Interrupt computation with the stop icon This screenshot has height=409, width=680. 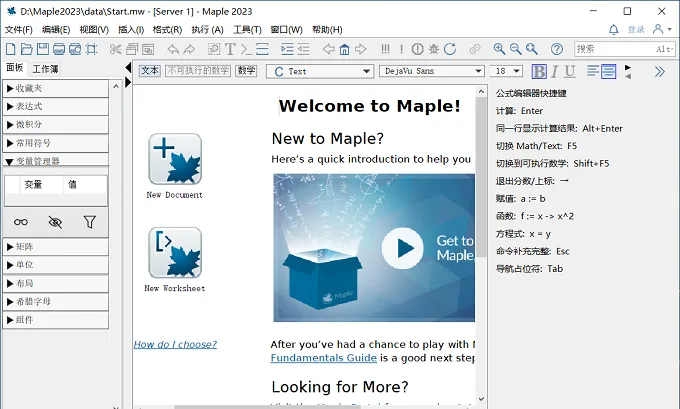click(x=417, y=49)
